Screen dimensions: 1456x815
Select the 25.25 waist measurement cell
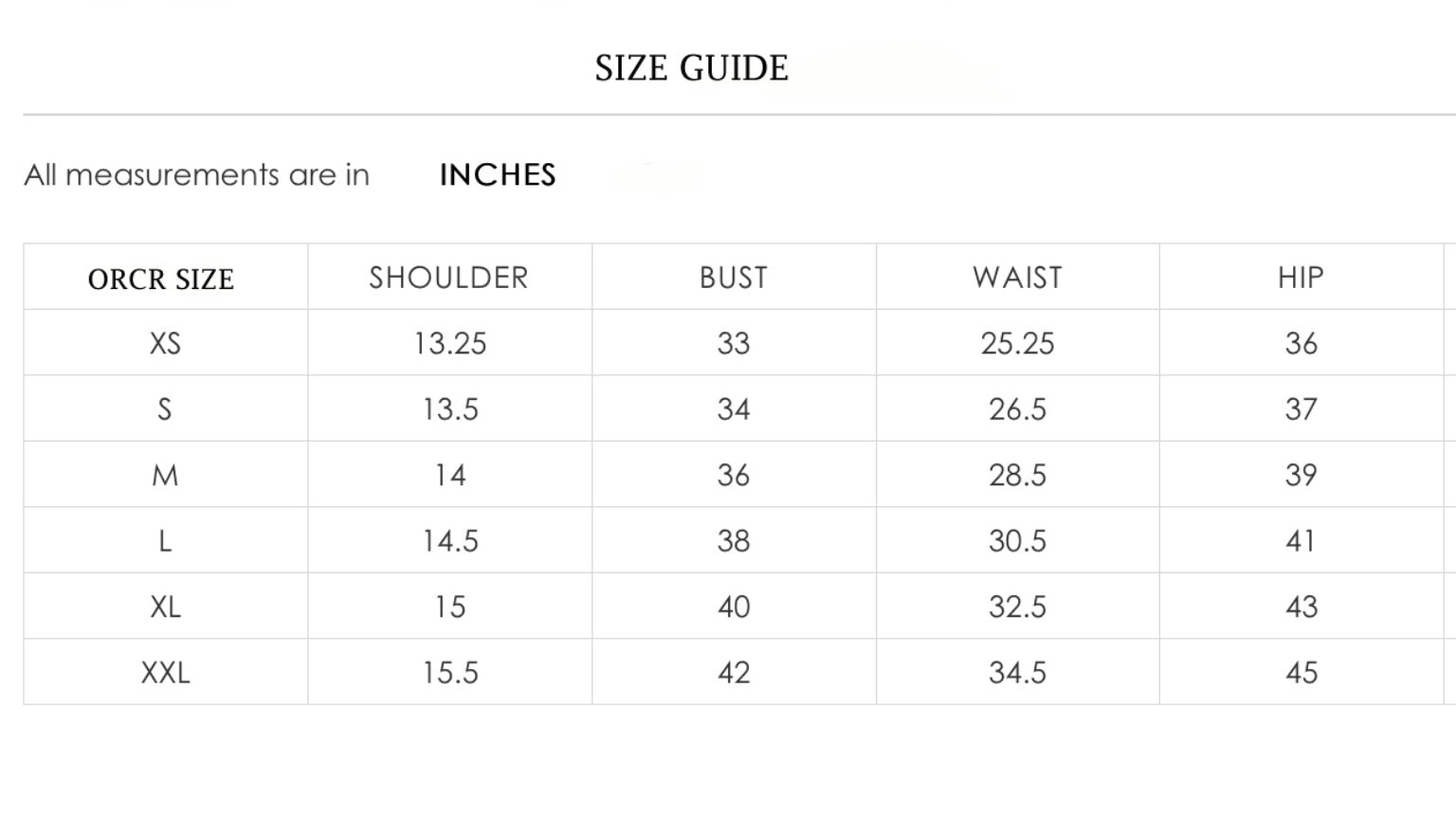1017,343
